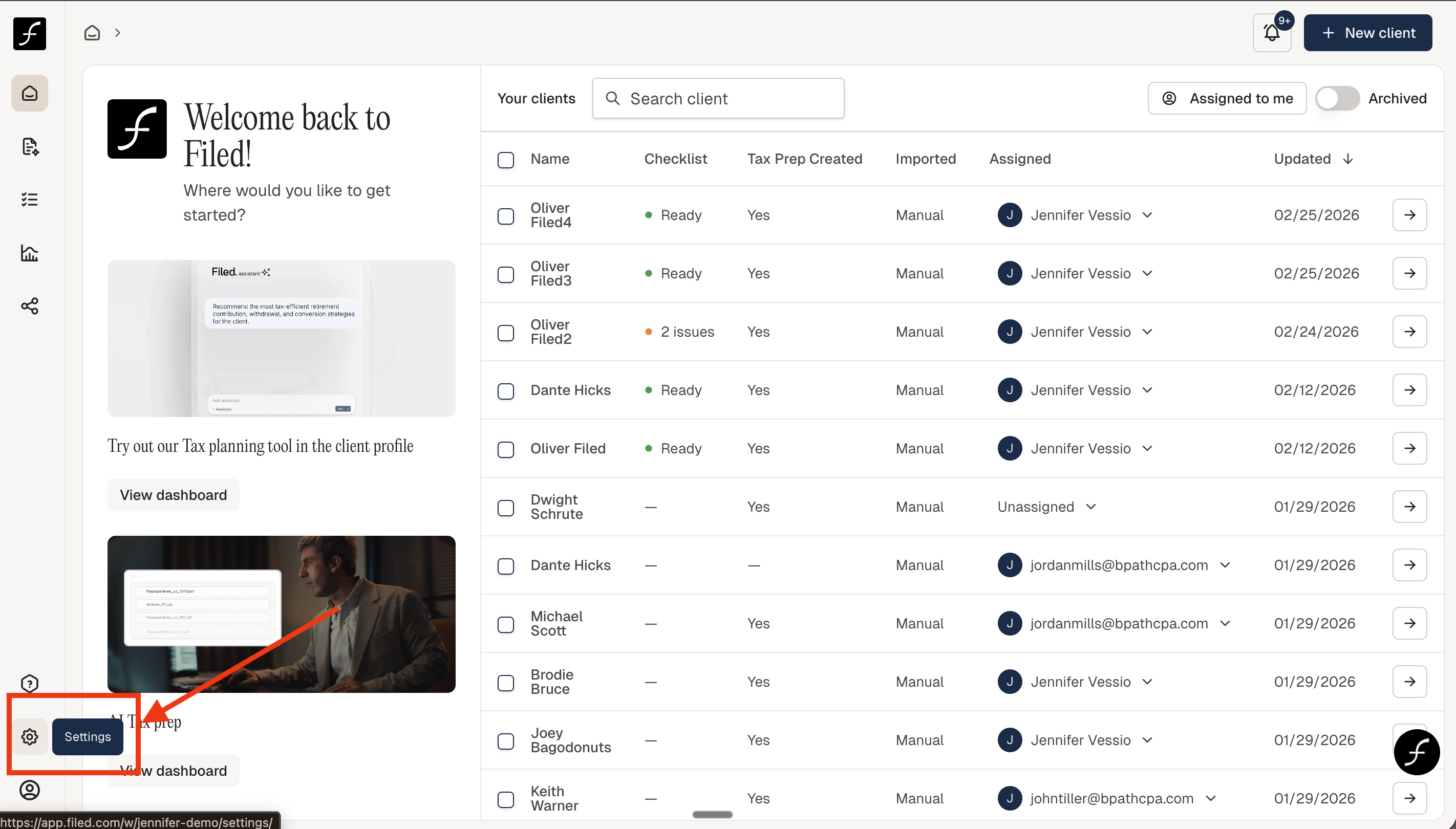The width and height of the screenshot is (1456, 829).
Task: Select the Michael Scott checkbox
Action: [x=506, y=625]
